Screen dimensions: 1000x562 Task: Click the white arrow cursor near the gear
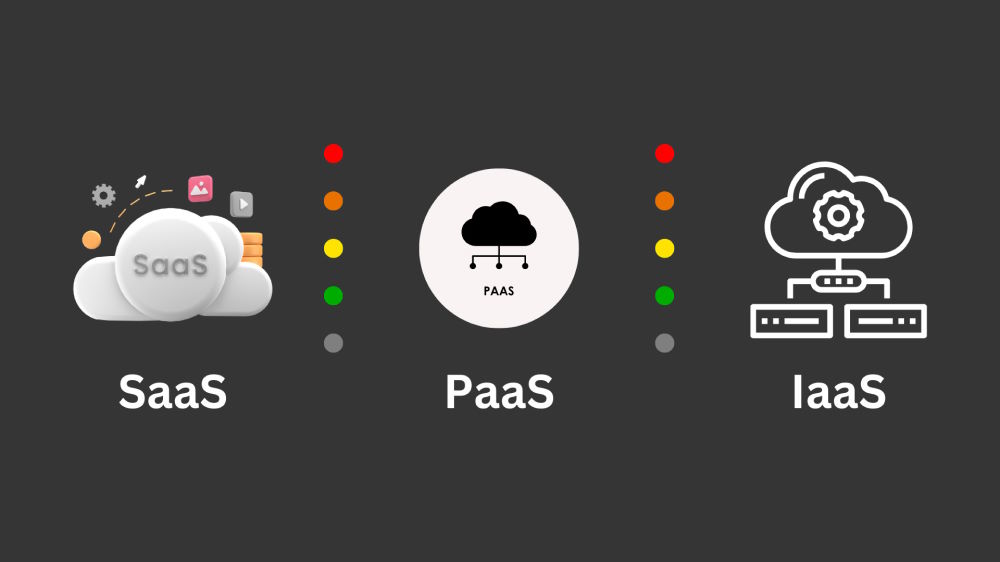140,182
